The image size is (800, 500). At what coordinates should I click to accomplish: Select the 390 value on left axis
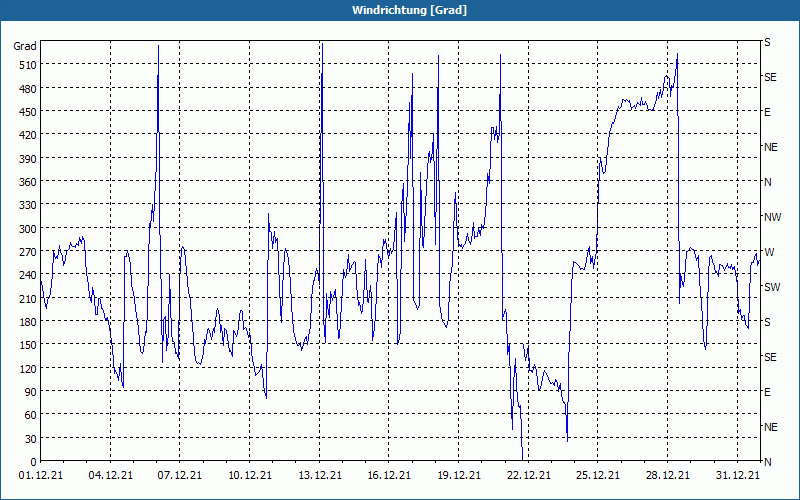pos(28,159)
